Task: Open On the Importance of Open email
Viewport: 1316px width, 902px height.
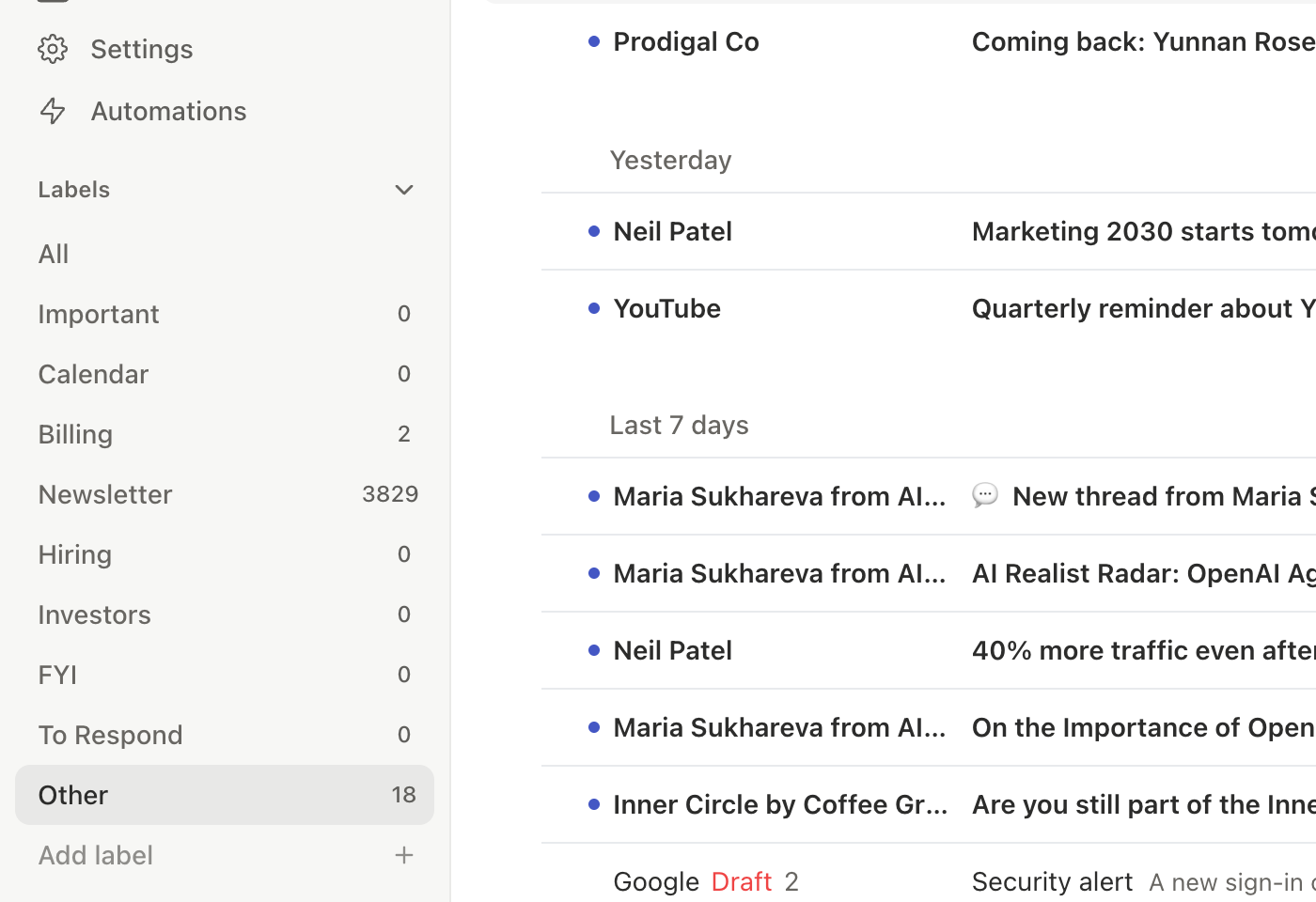Action: [x=929, y=727]
